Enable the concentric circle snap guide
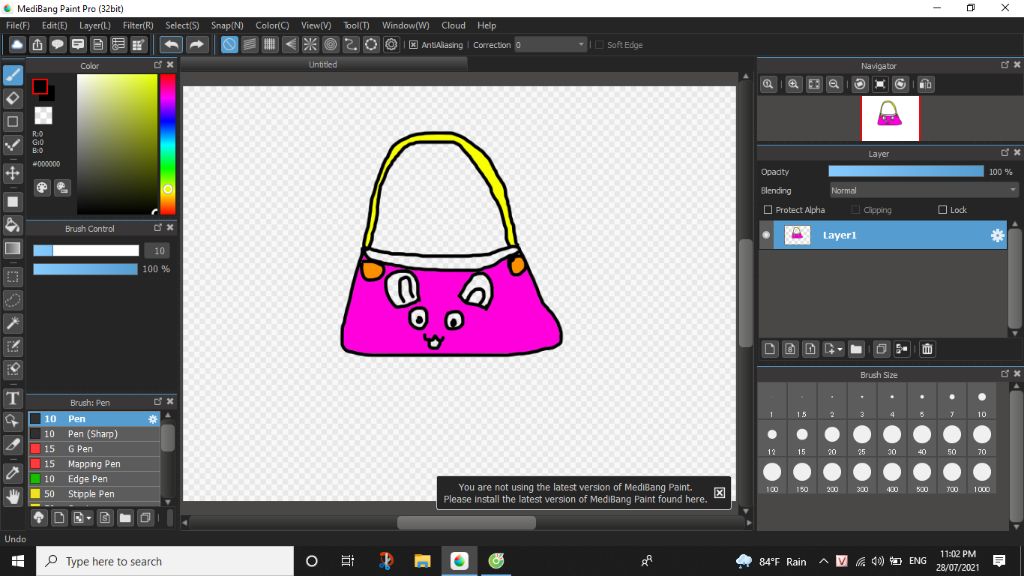Screen dimensions: 1024x576 tap(330, 44)
